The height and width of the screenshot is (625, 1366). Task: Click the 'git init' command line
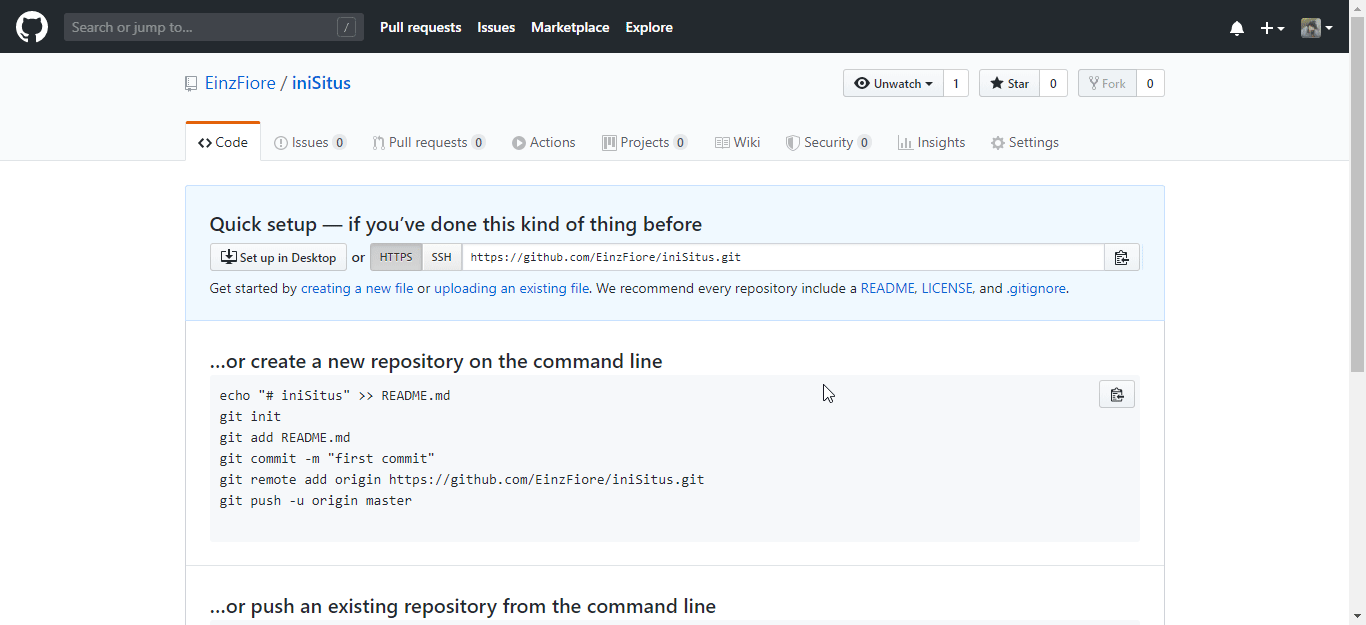tap(250, 416)
